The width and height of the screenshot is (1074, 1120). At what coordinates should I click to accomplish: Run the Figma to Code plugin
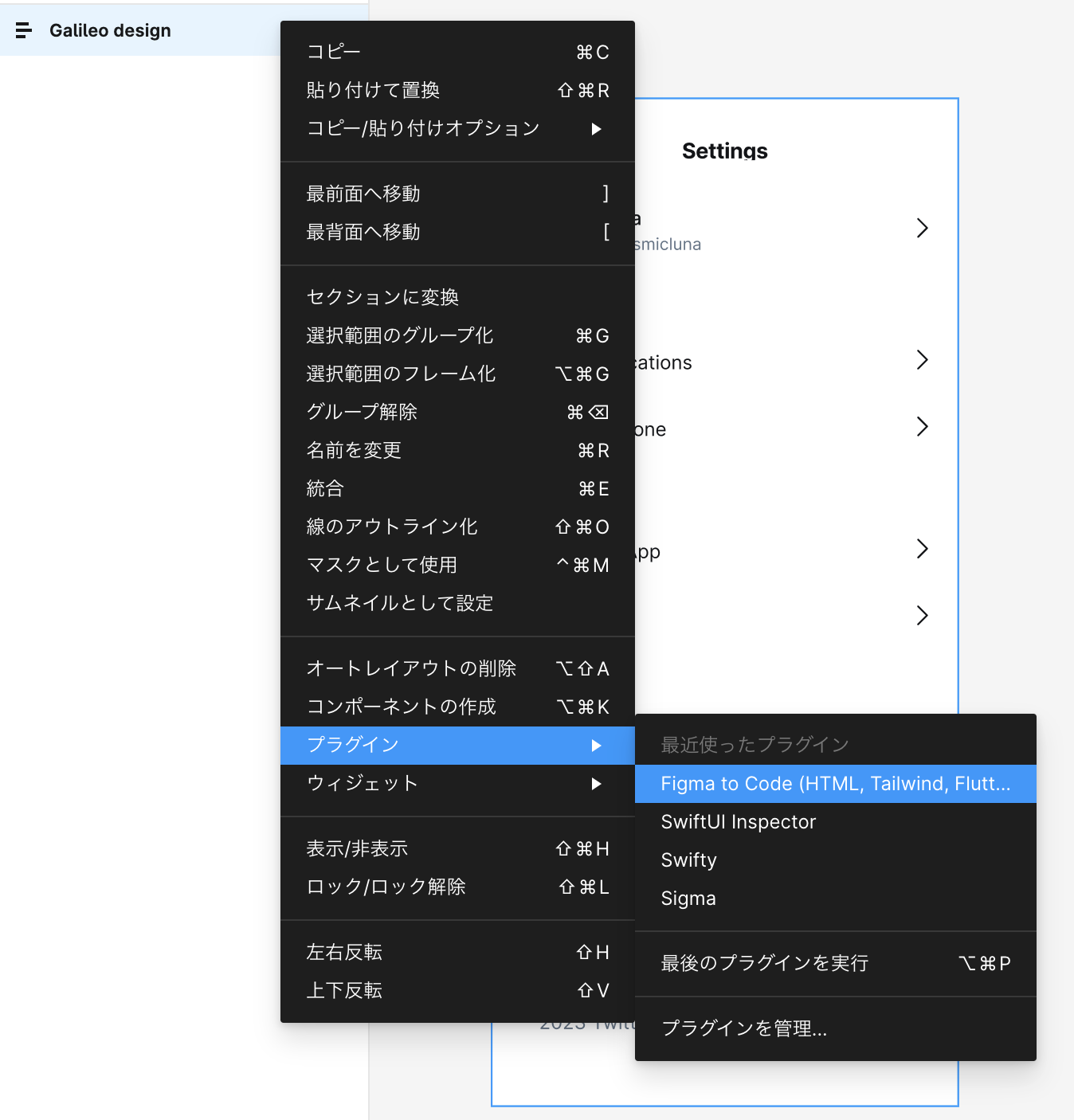[x=834, y=783]
